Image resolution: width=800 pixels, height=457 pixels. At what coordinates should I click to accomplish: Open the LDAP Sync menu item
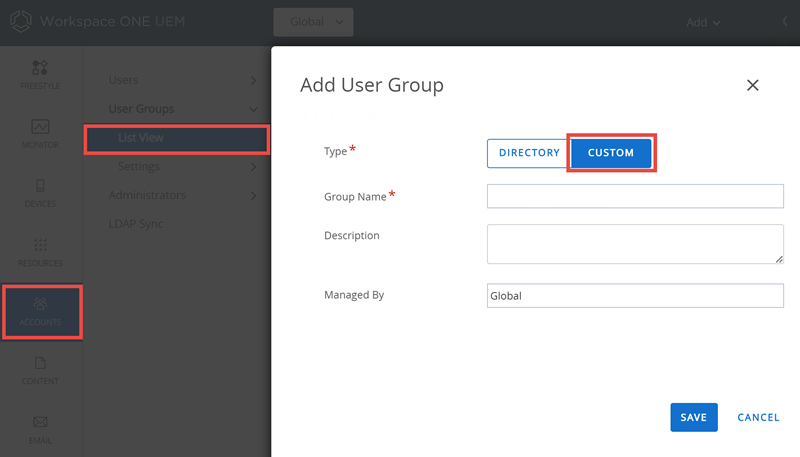click(x=136, y=224)
